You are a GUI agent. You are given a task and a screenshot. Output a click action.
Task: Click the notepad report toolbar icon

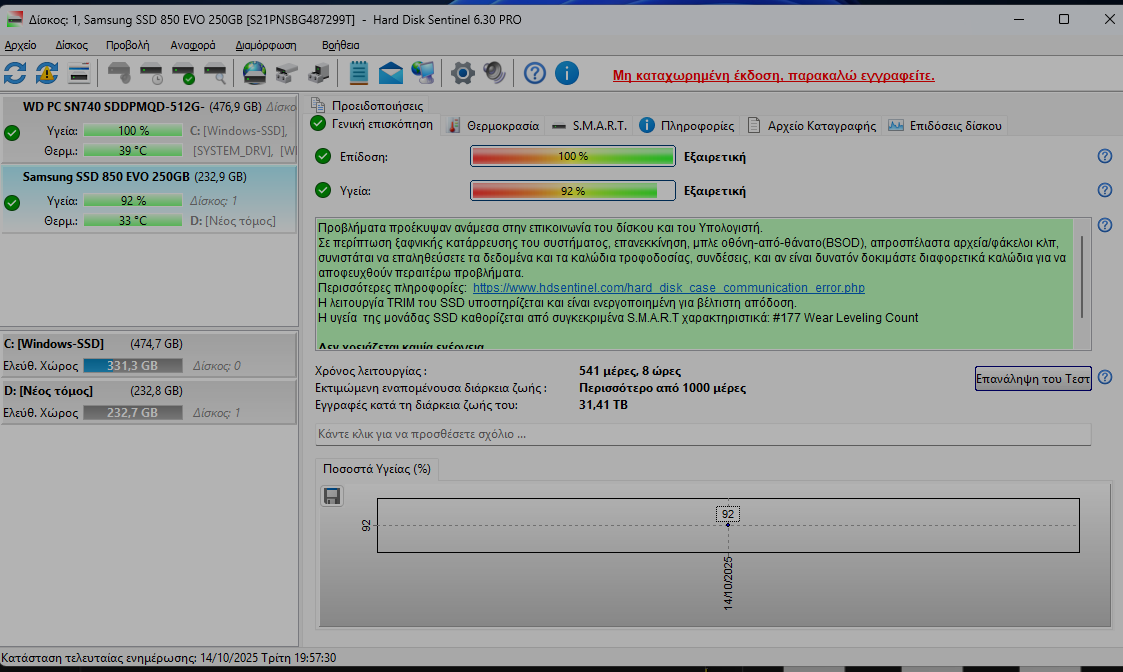[x=358, y=73]
